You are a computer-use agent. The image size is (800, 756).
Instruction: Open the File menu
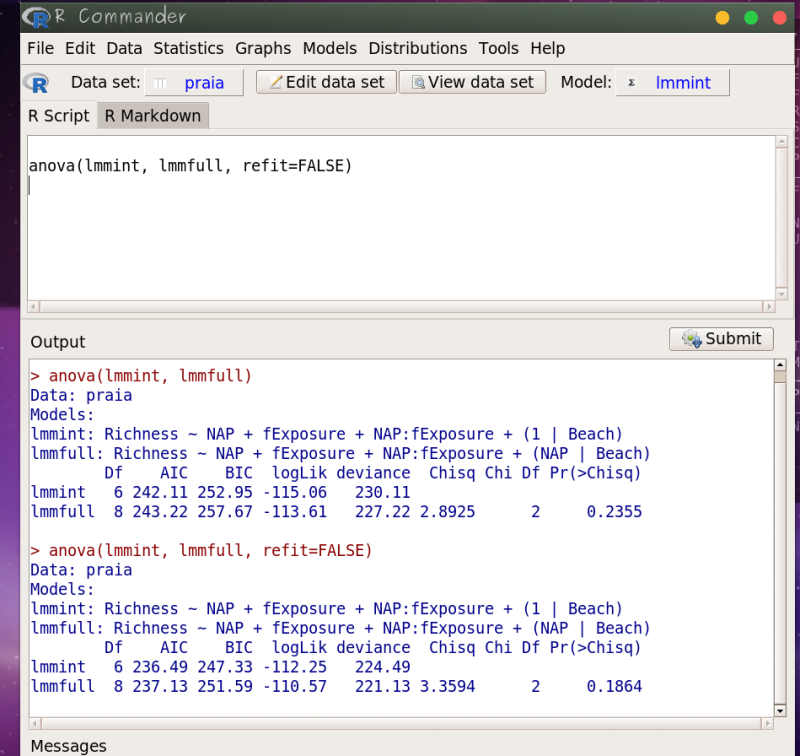coord(41,48)
